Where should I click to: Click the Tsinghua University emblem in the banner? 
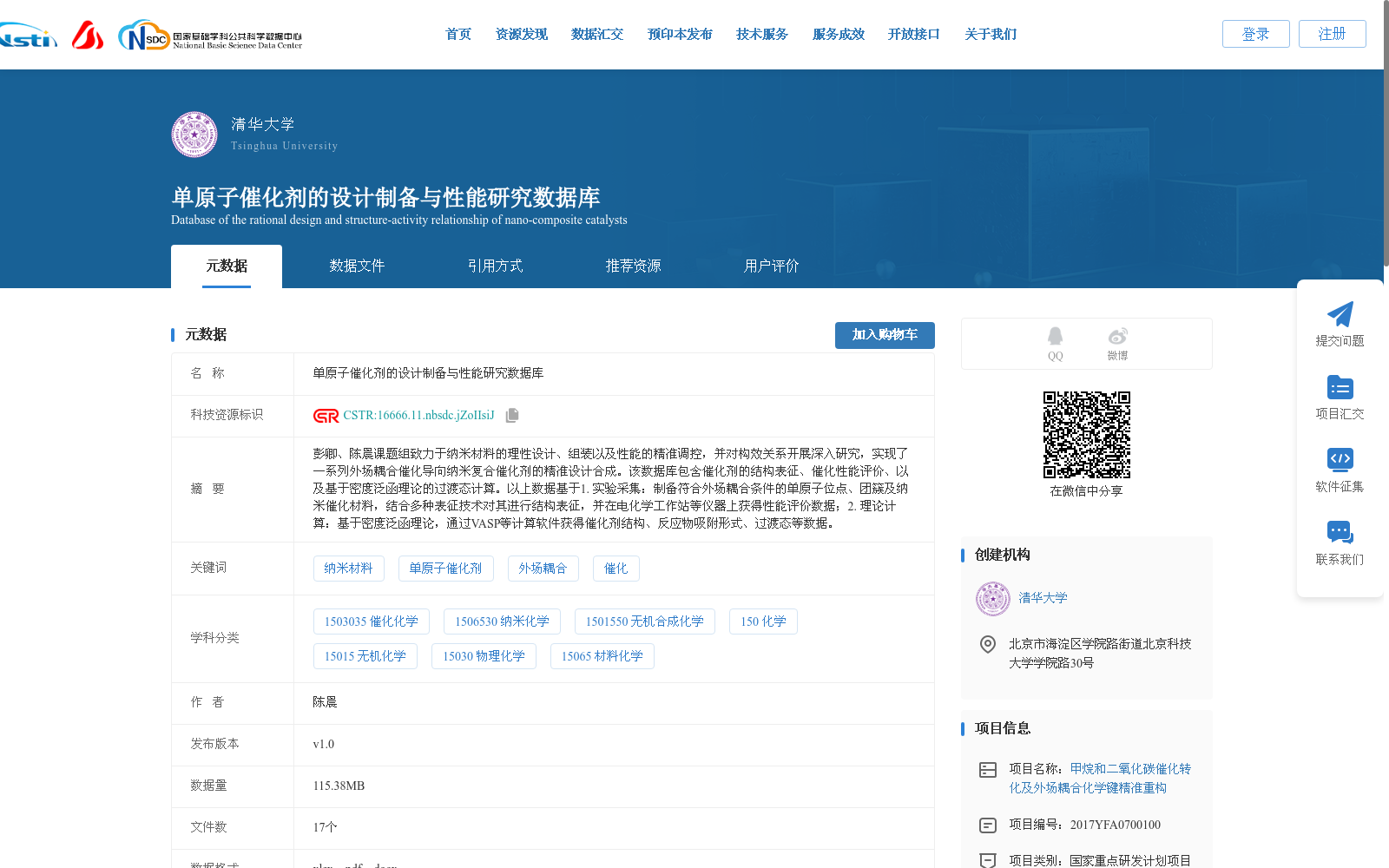point(194,135)
